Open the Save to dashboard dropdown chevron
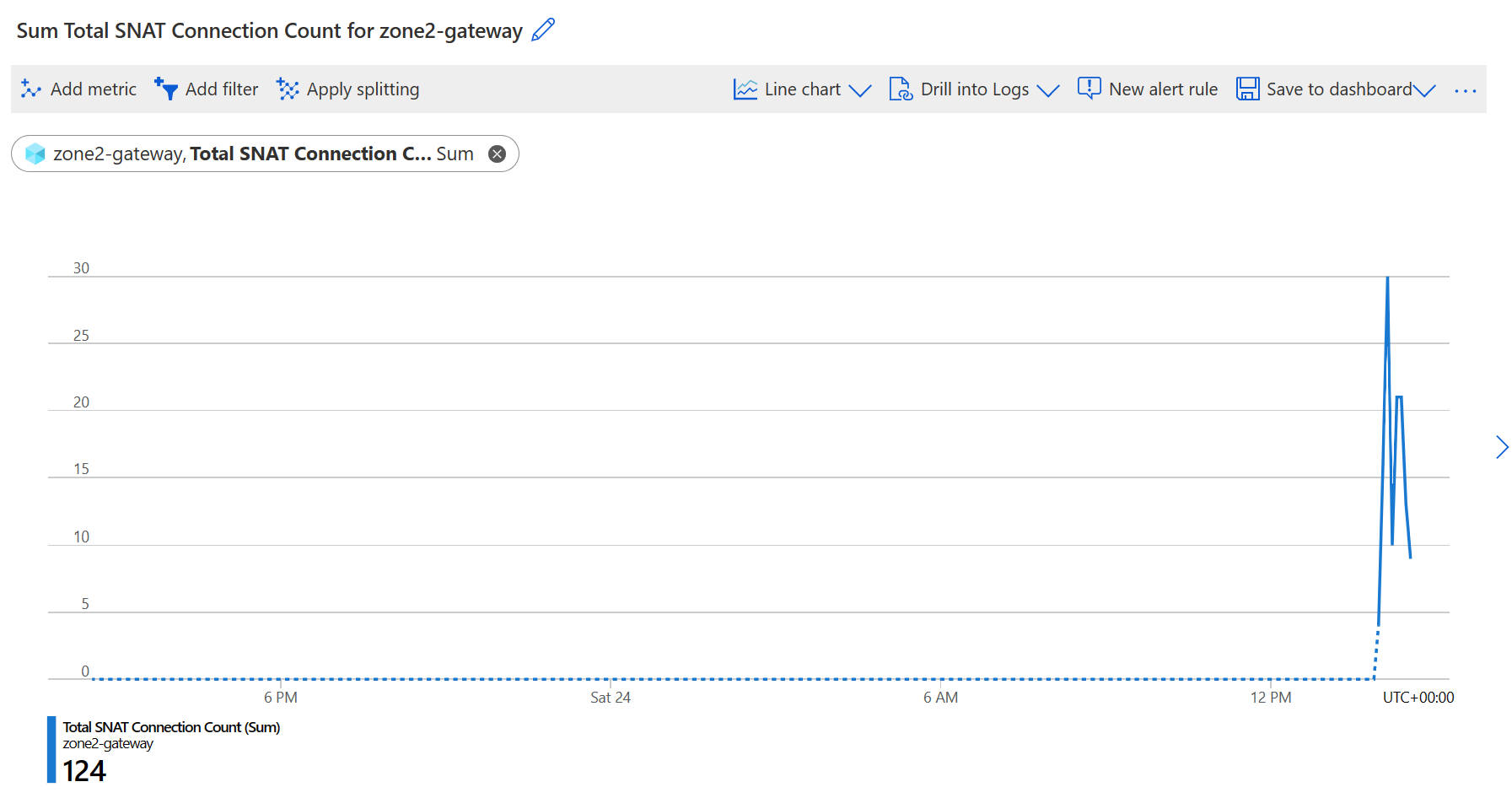The height and width of the screenshot is (798, 1512). pyautogui.click(x=1424, y=90)
